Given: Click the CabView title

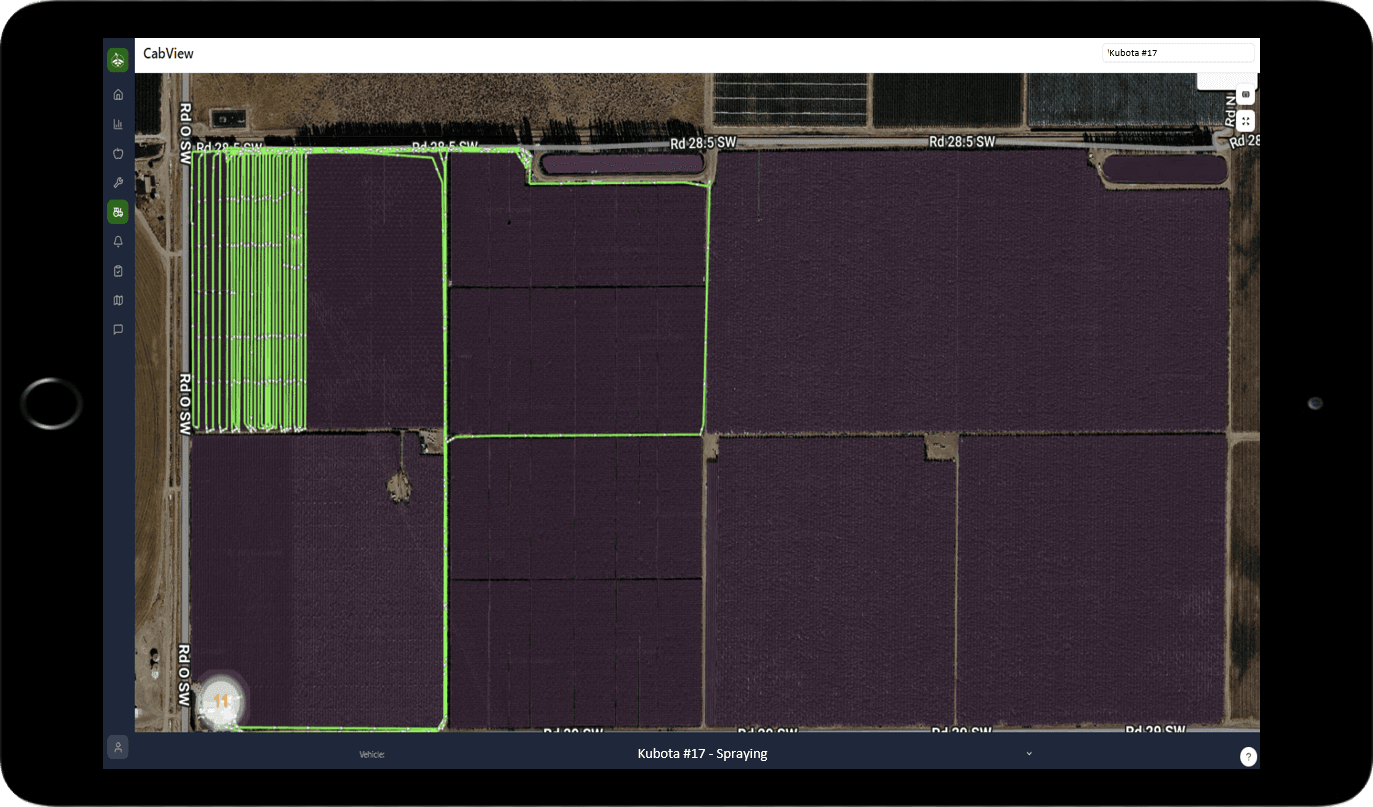Looking at the screenshot, I should click(170, 54).
